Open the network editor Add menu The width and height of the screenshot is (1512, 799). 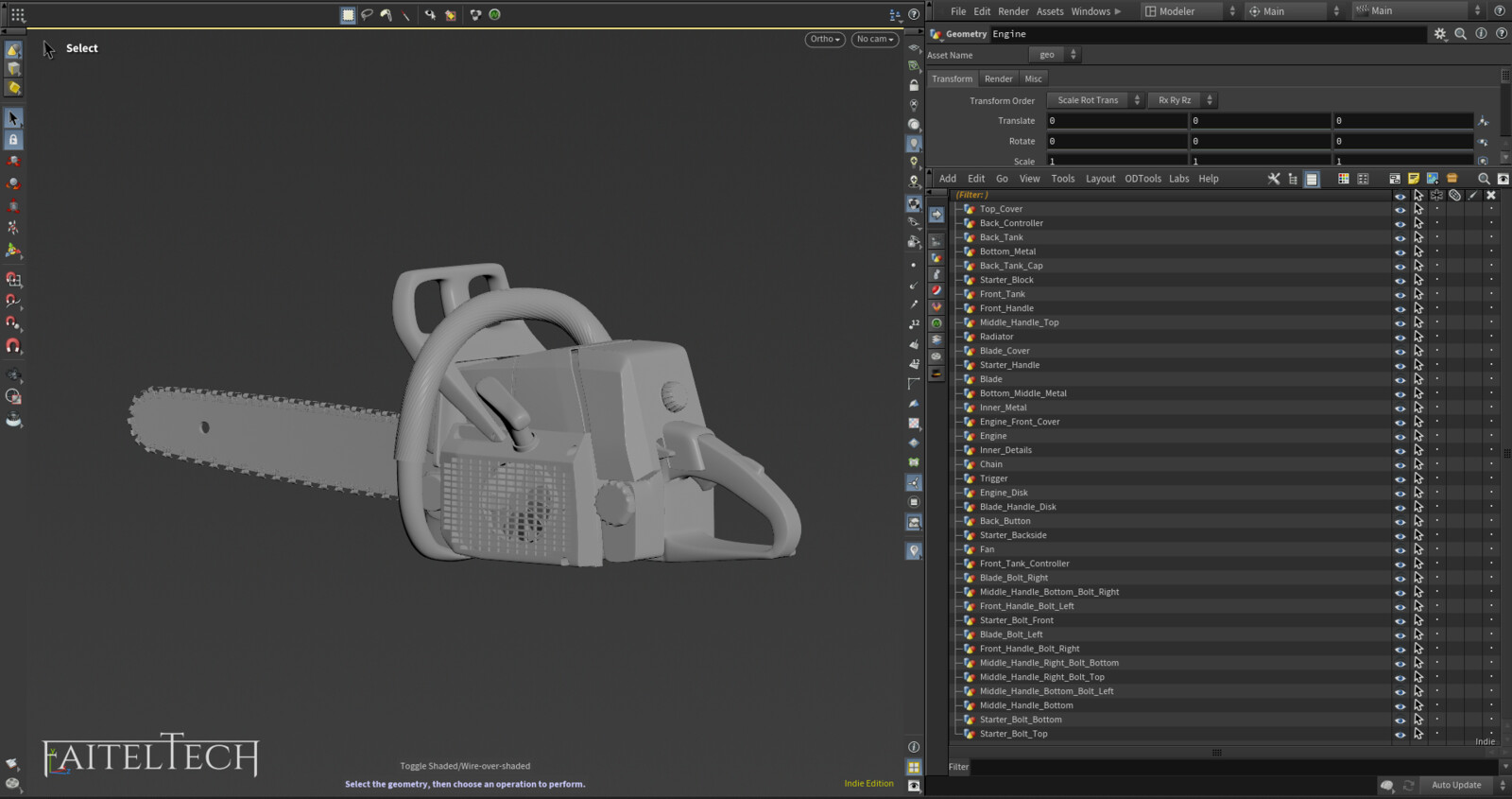tap(947, 178)
